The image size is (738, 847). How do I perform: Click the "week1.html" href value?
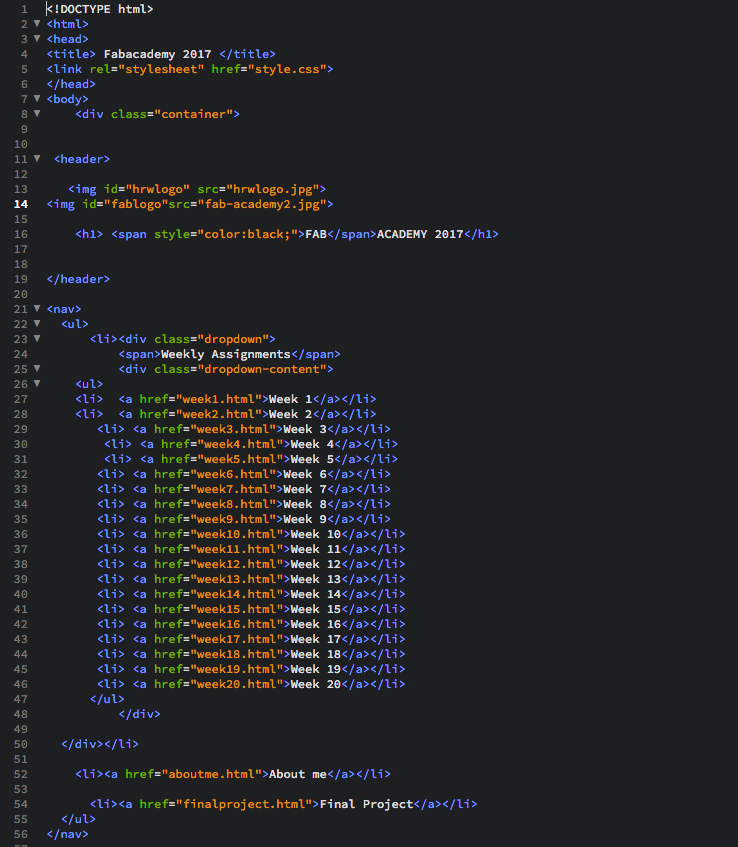click(x=218, y=399)
